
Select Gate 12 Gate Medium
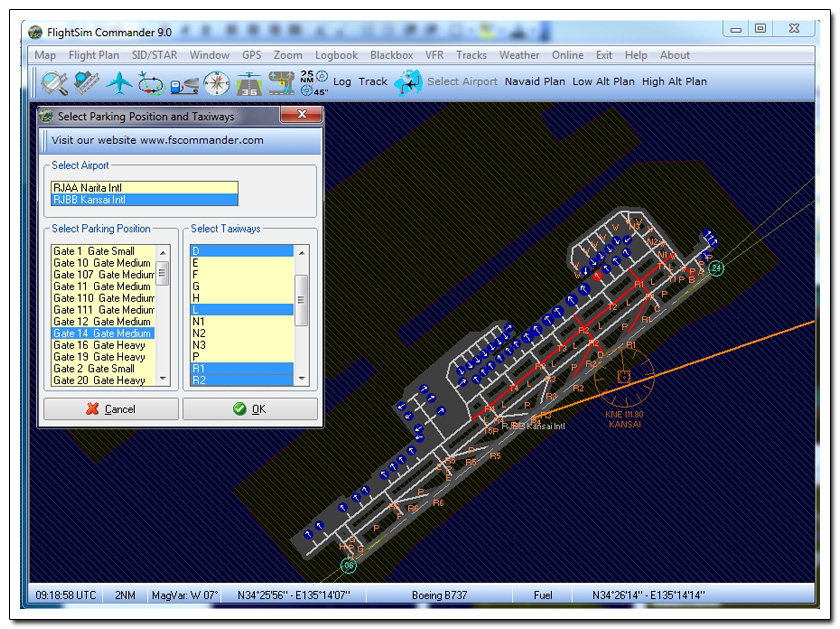pos(103,321)
